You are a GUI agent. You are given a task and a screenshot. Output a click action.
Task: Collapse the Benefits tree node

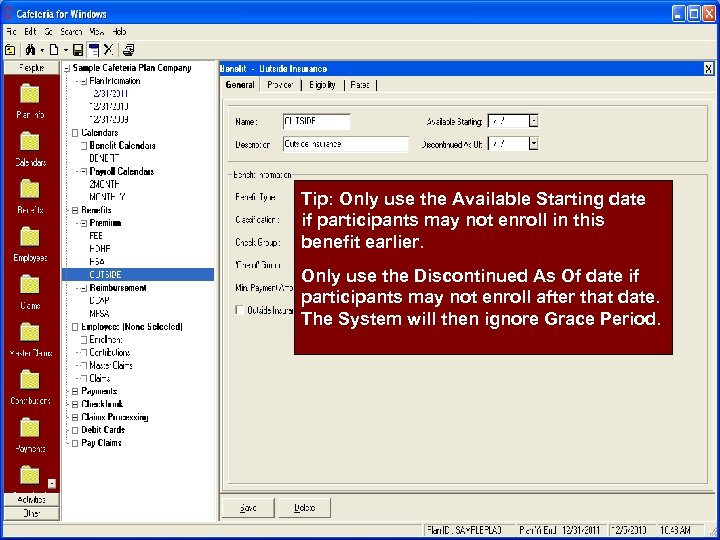pos(75,210)
